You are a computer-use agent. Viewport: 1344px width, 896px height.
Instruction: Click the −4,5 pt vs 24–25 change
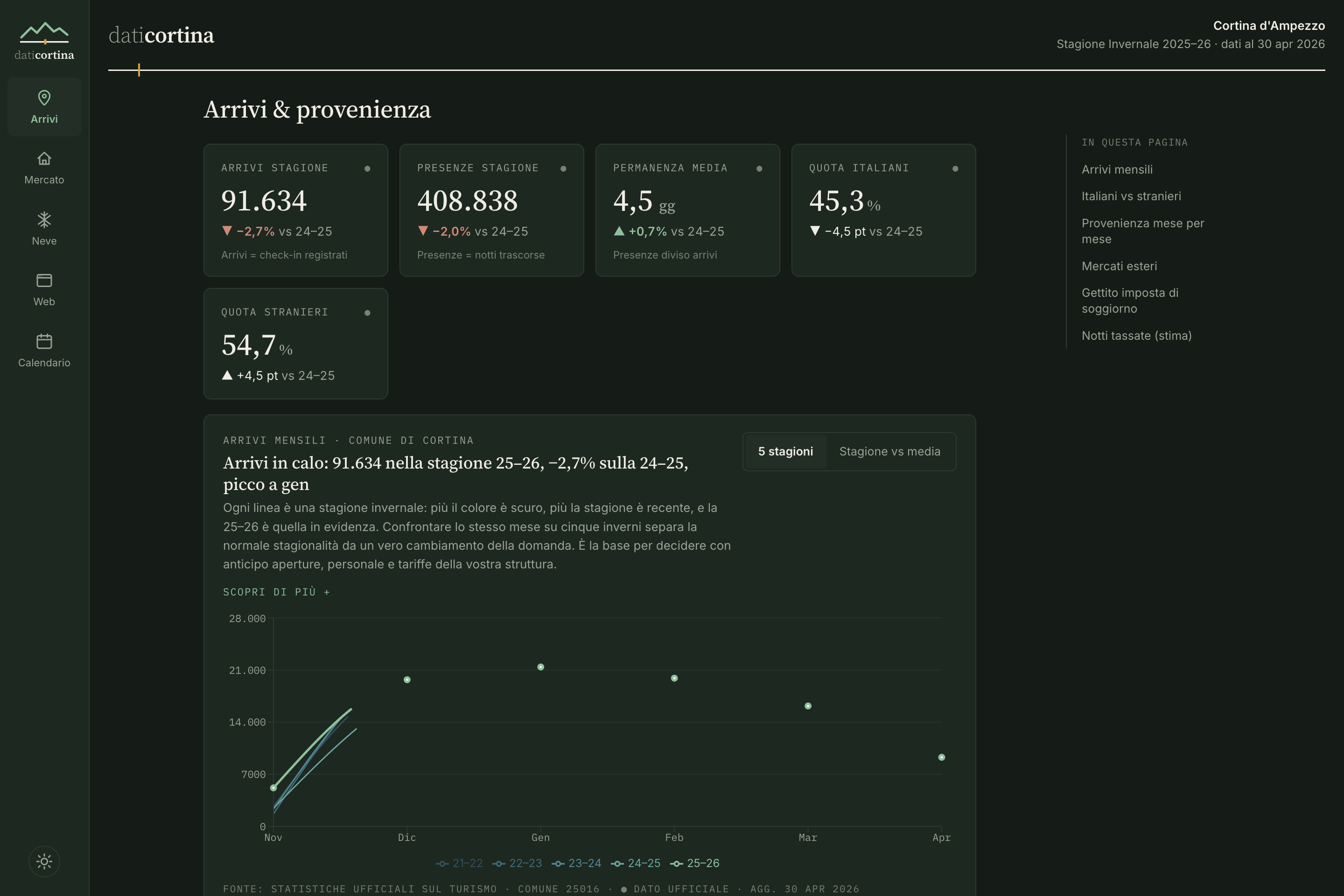point(866,231)
